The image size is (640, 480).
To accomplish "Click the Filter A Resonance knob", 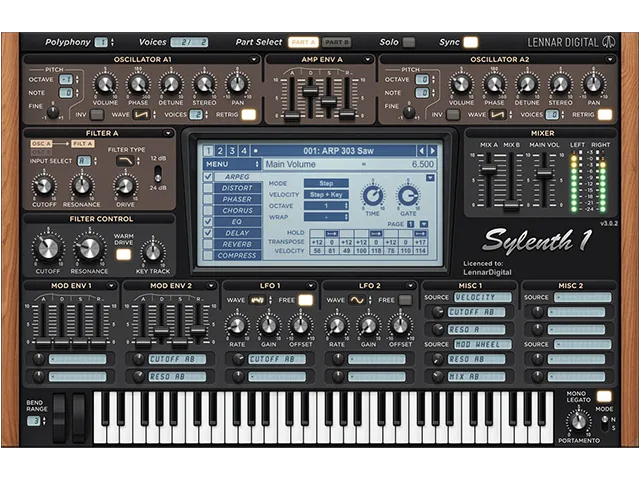I will 82,186.
